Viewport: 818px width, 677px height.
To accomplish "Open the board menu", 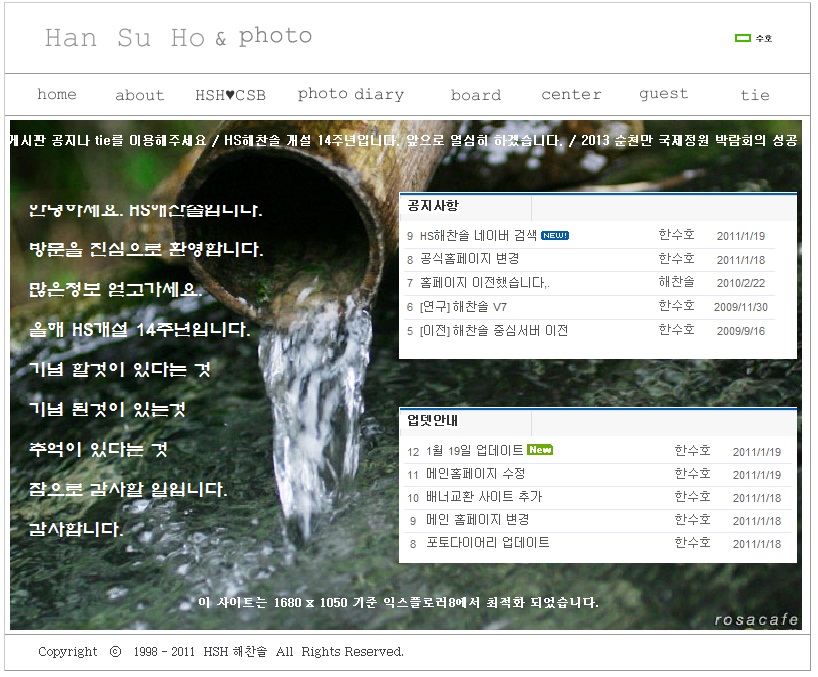I will point(475,96).
